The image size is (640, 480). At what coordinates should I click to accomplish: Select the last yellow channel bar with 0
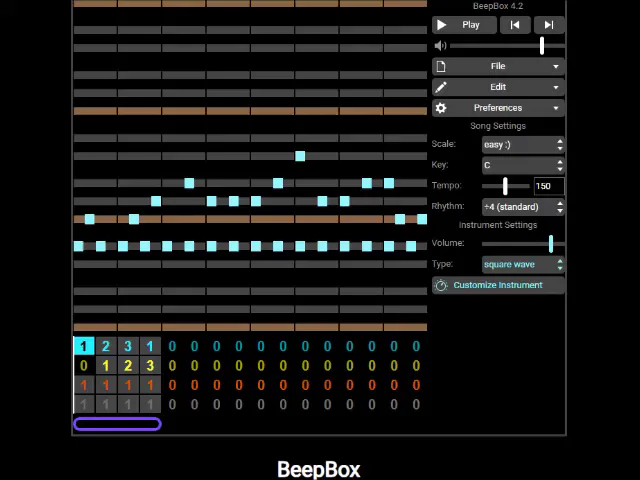click(416, 366)
